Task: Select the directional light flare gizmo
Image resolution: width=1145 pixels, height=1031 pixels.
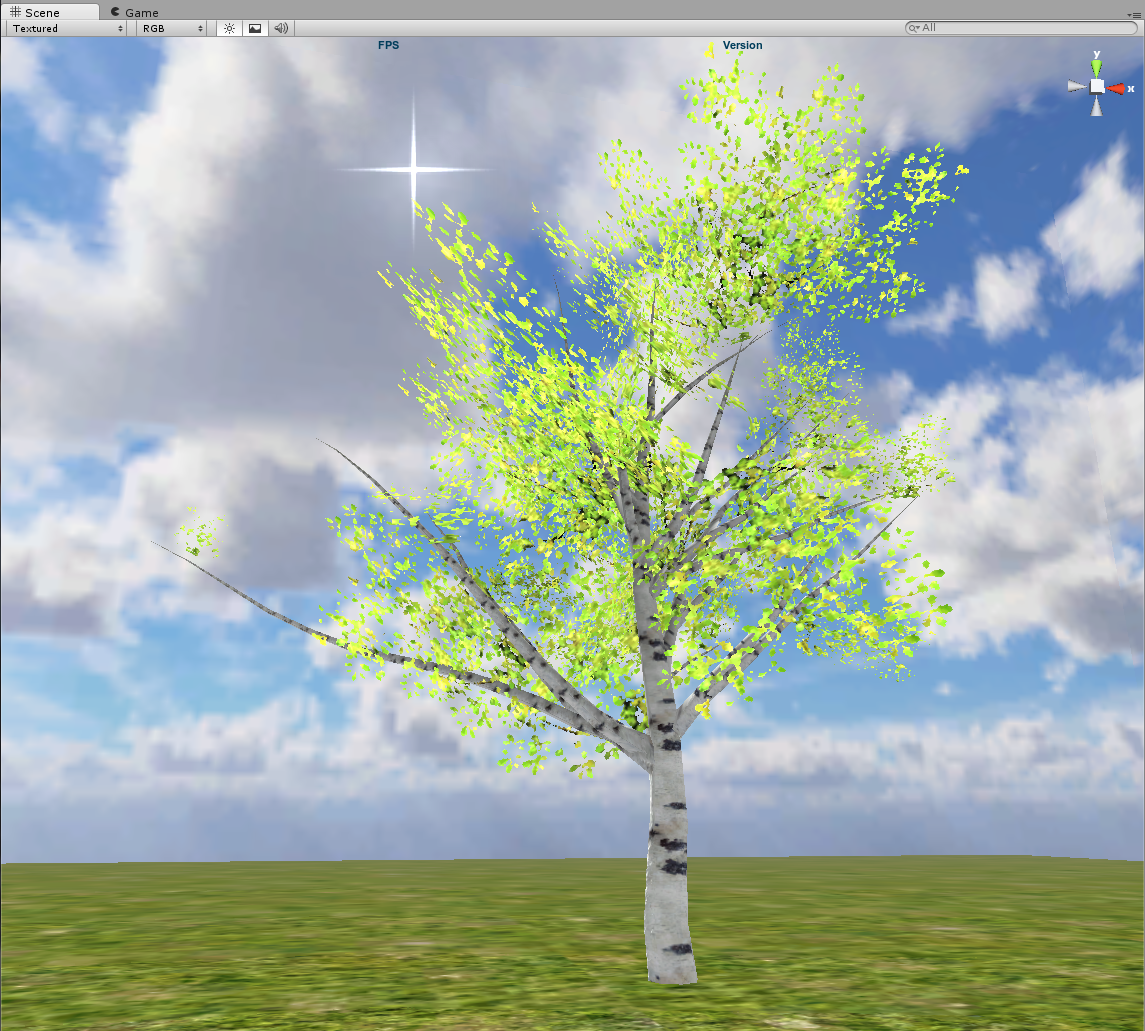Action: point(415,170)
